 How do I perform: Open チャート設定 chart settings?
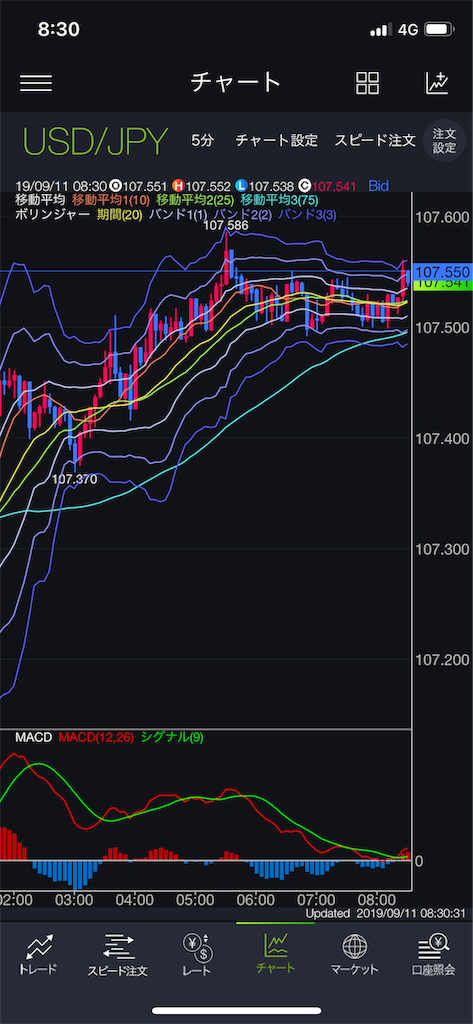[x=276, y=140]
